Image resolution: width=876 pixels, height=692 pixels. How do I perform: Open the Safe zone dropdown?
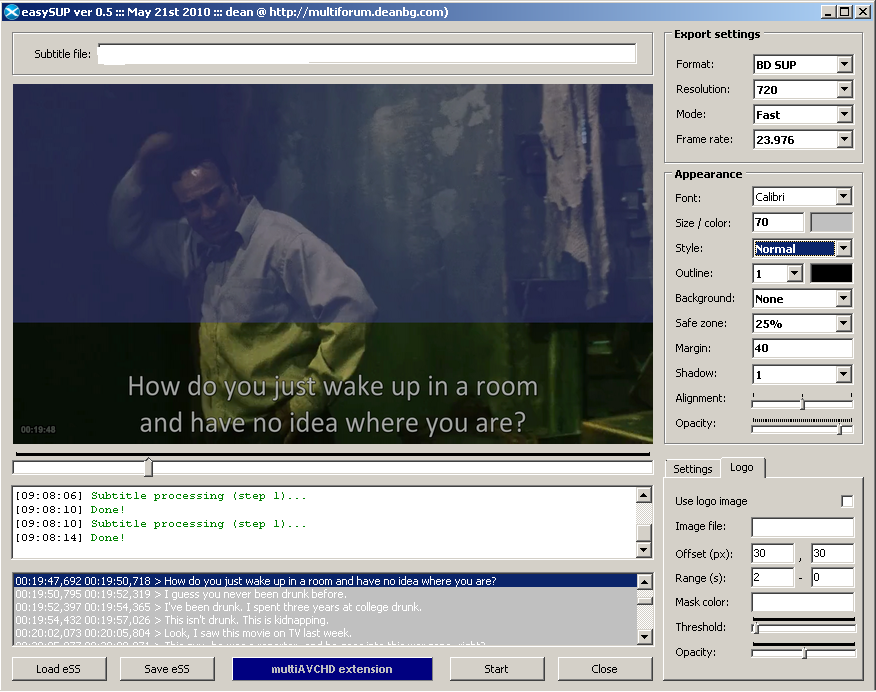(x=843, y=323)
